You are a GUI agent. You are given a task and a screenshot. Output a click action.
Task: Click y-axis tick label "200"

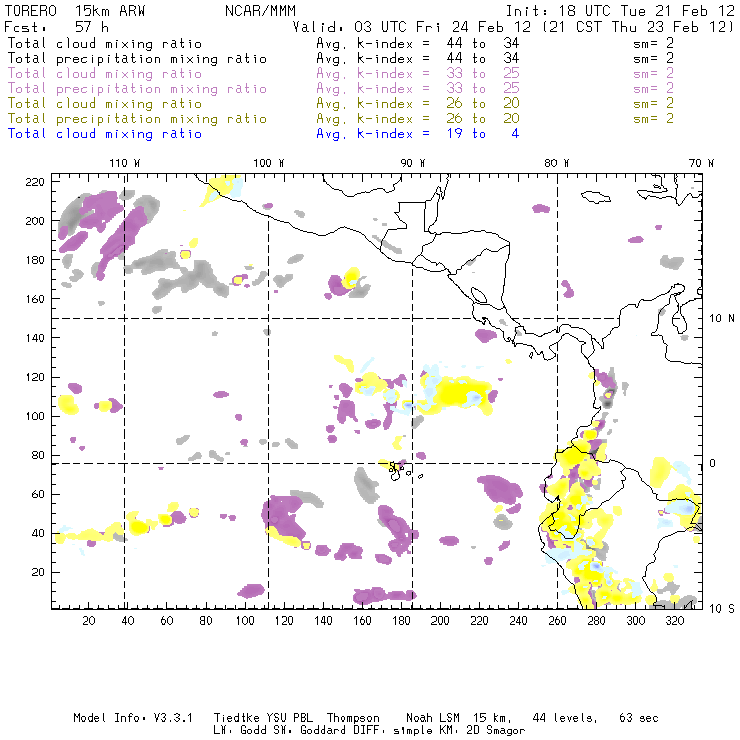35,221
